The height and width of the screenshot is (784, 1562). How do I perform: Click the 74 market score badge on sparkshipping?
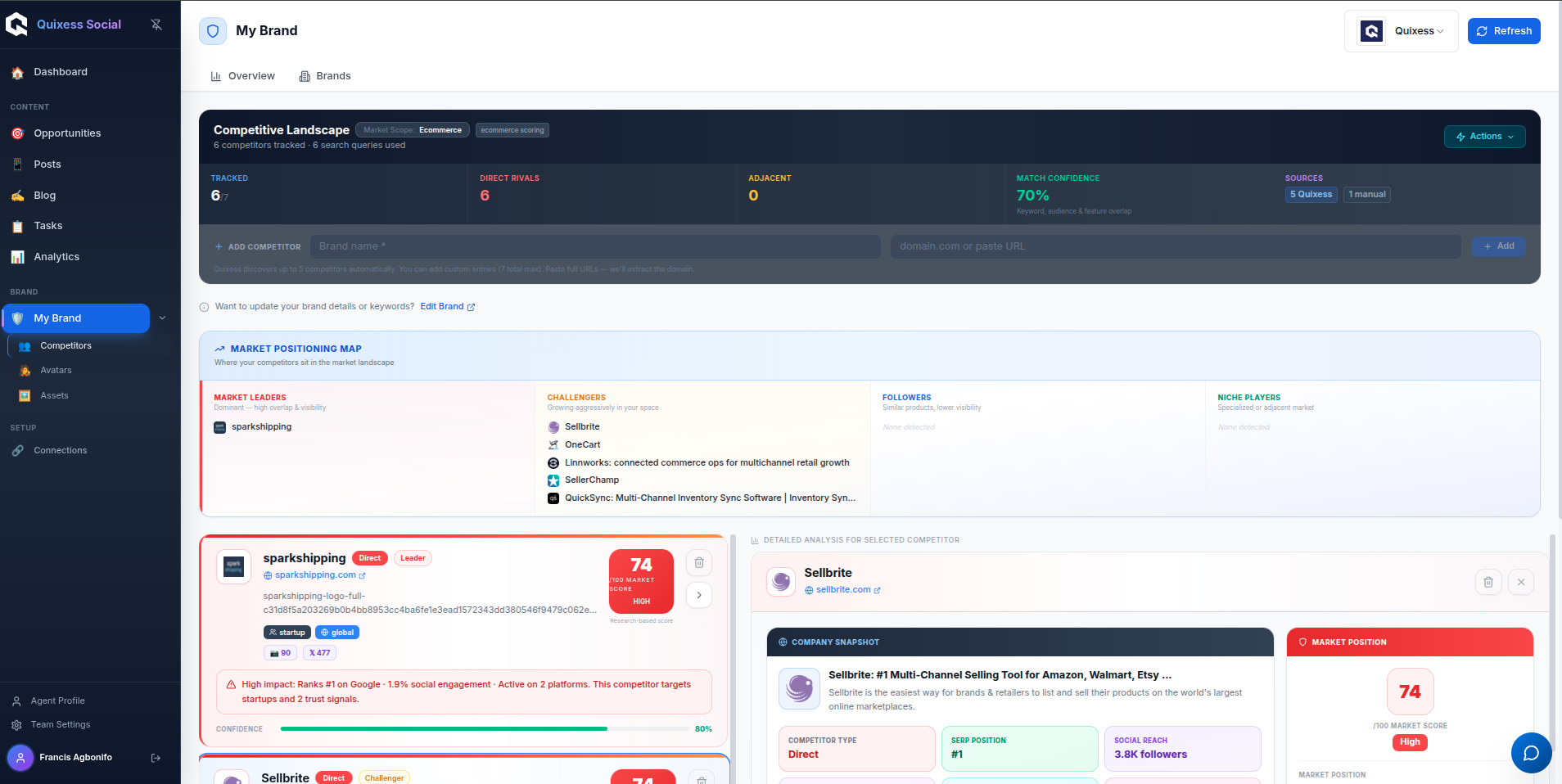coord(641,582)
